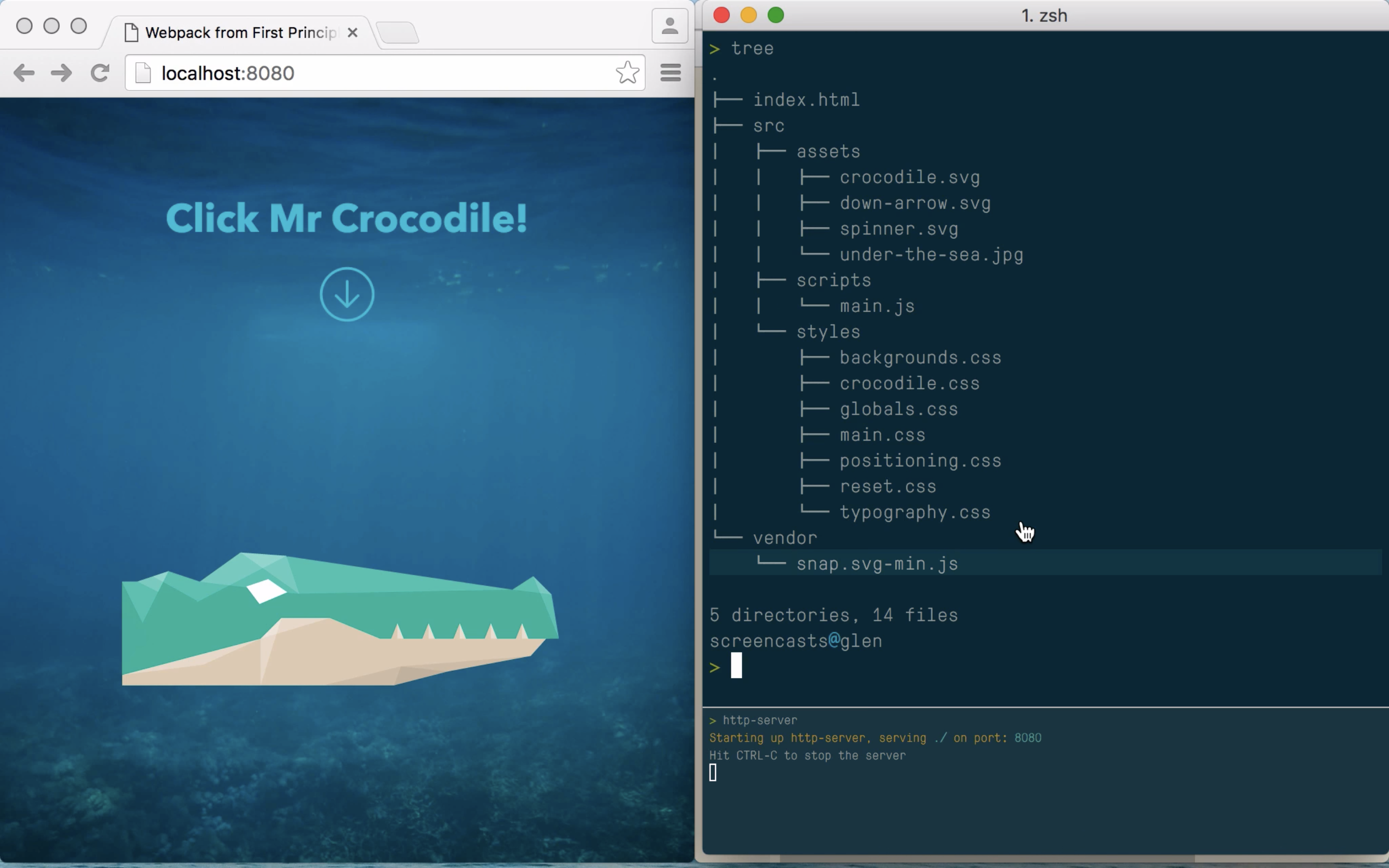Close the Webpack from First Principles tab
This screenshot has width=1389, height=868.
[353, 33]
